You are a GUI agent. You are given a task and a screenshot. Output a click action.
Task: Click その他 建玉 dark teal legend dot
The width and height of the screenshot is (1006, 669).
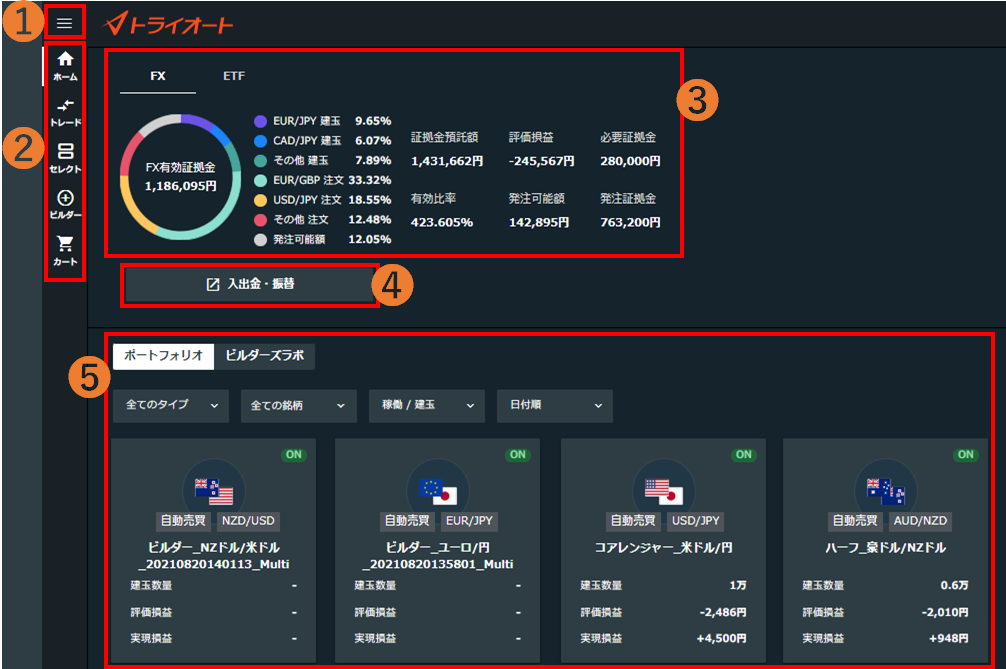click(x=260, y=160)
